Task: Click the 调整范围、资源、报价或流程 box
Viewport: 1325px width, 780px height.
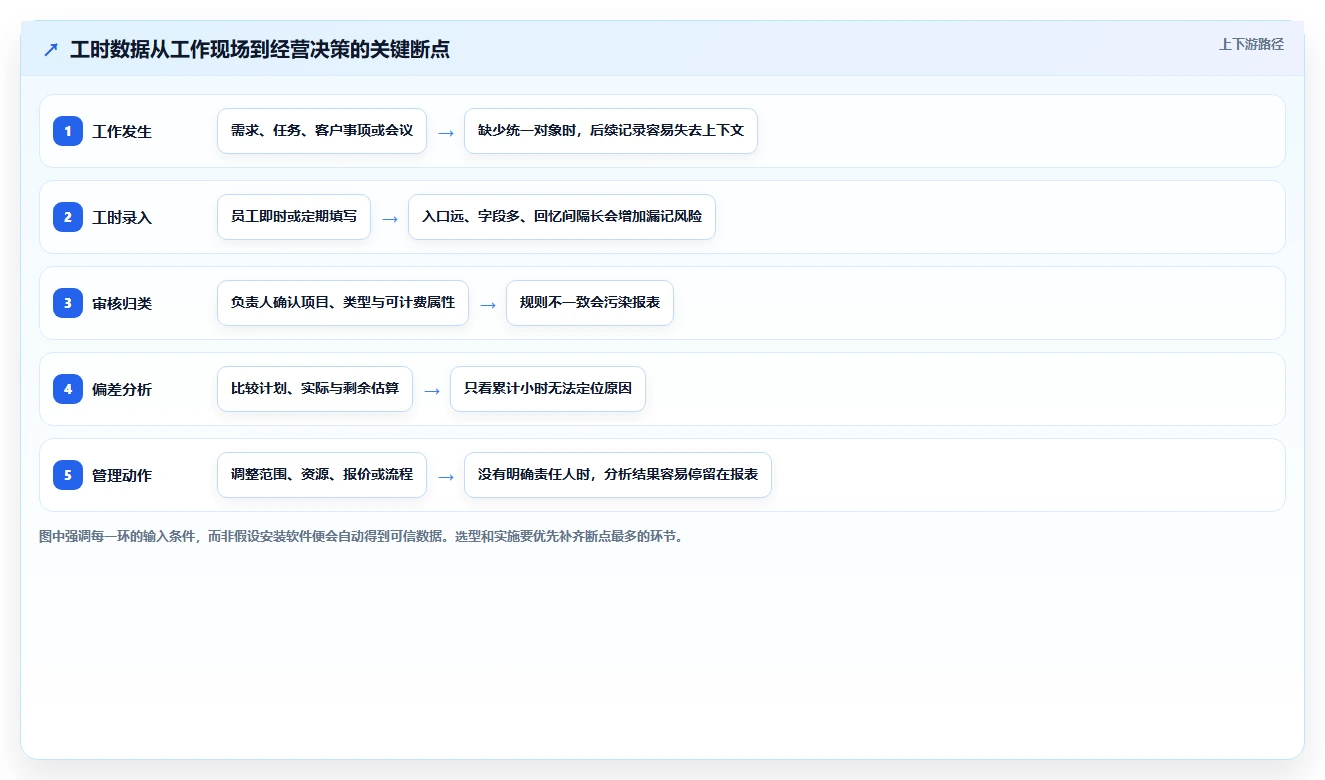Action: (x=322, y=475)
